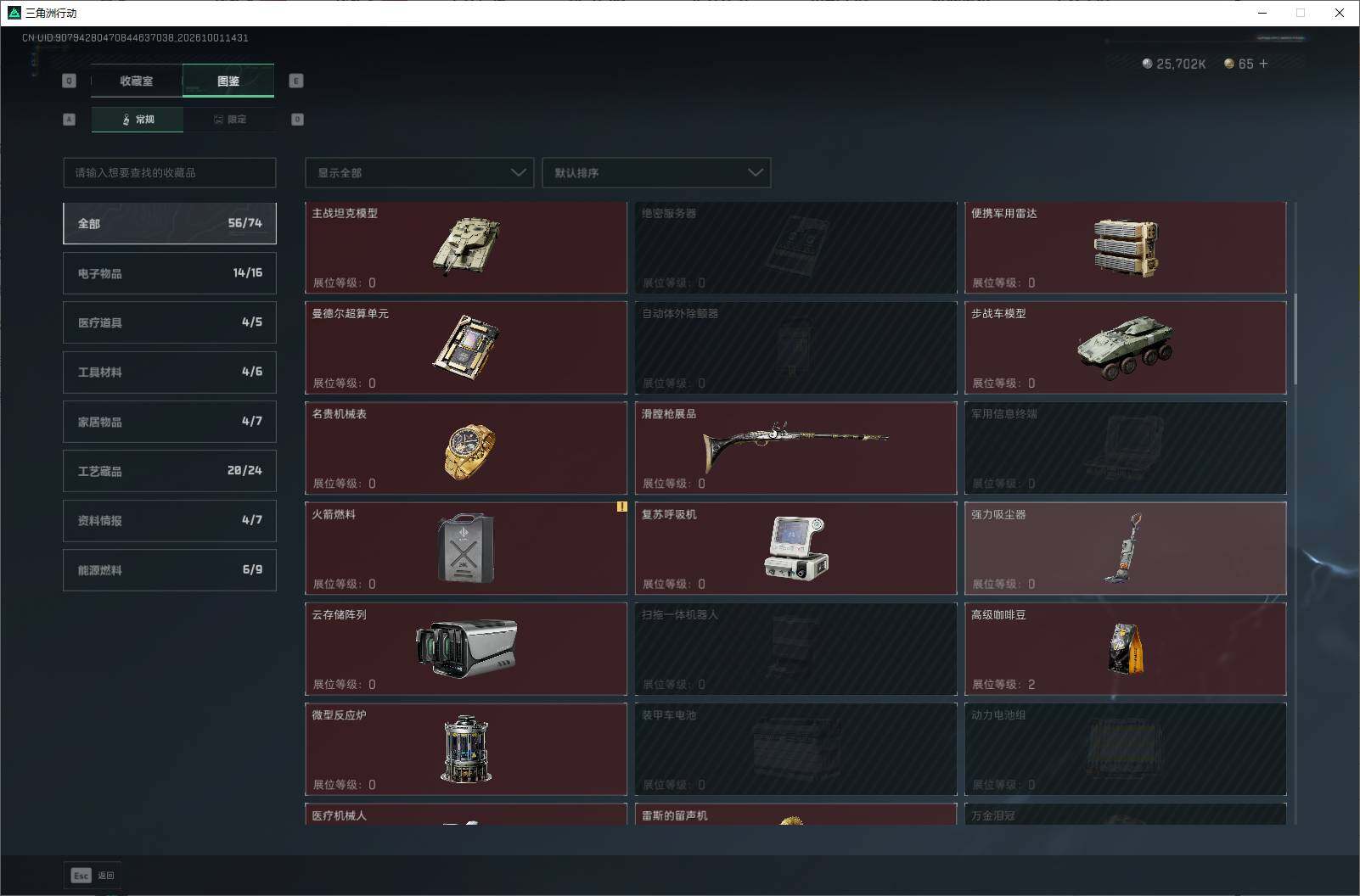Open the 默认排序 sort dropdown
The image size is (1360, 896).
[656, 172]
